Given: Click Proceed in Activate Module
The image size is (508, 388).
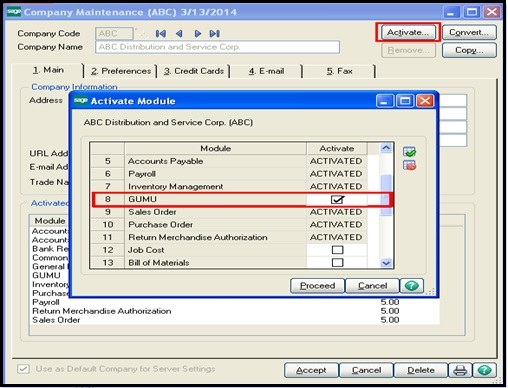Looking at the screenshot, I should tap(317, 286).
